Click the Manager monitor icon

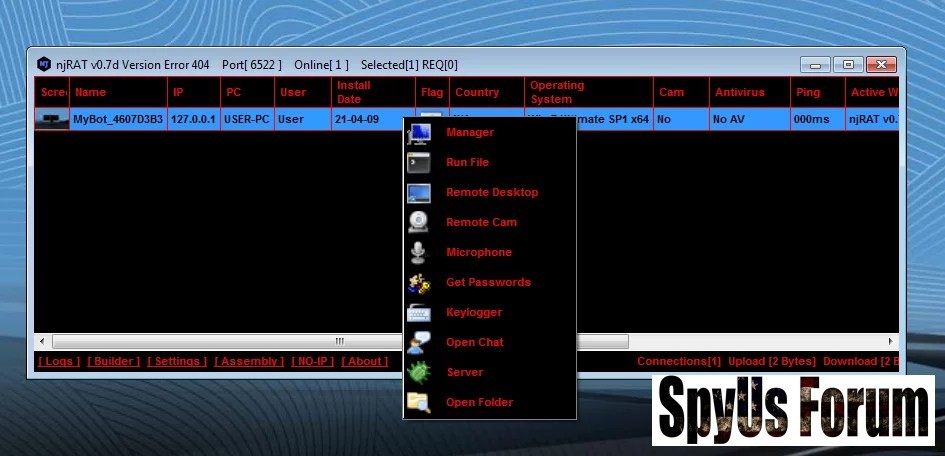[x=418, y=133]
